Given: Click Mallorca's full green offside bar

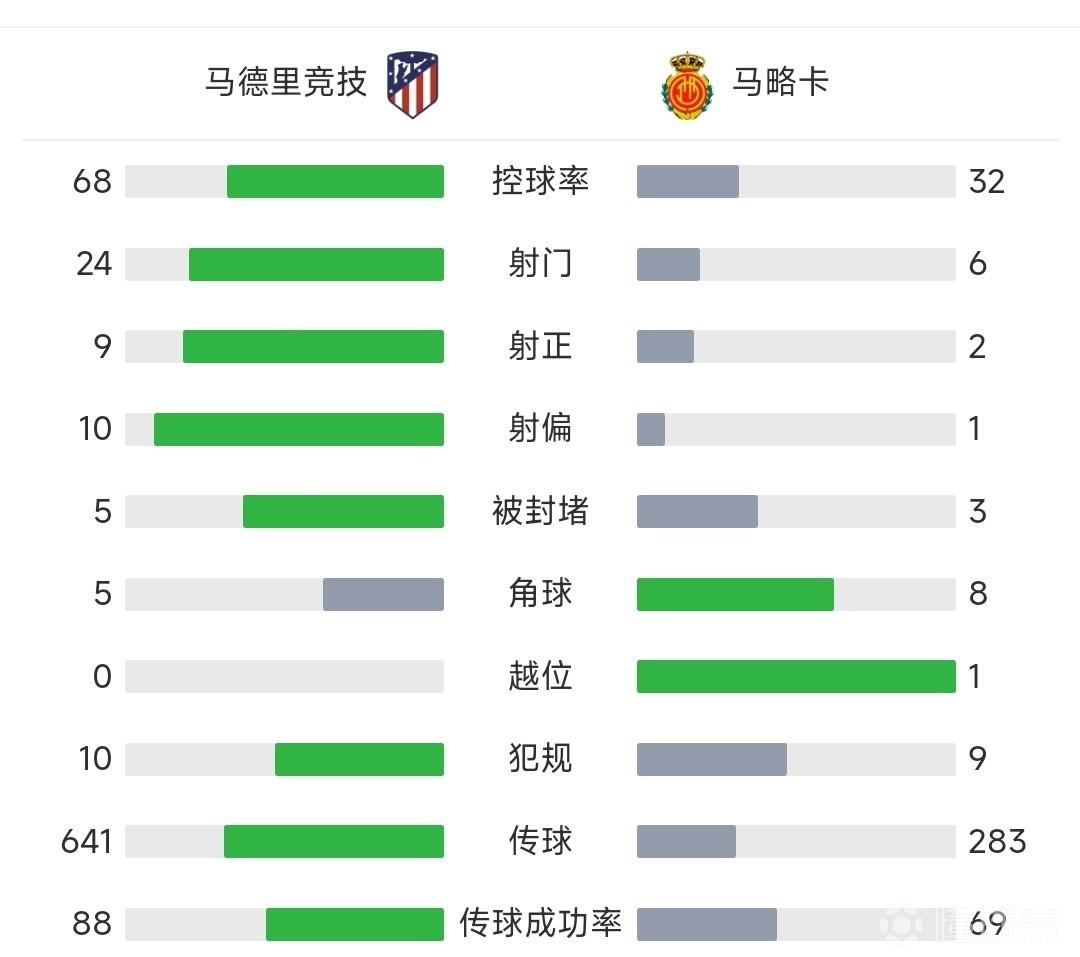Looking at the screenshot, I should [796, 677].
